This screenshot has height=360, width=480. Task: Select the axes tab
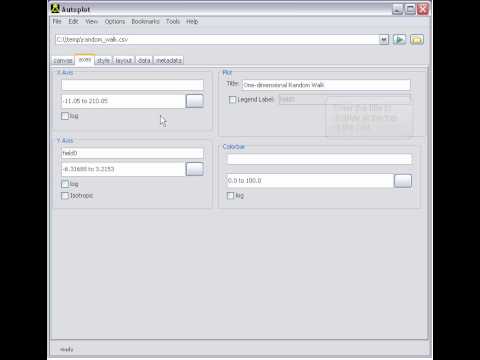[85, 60]
